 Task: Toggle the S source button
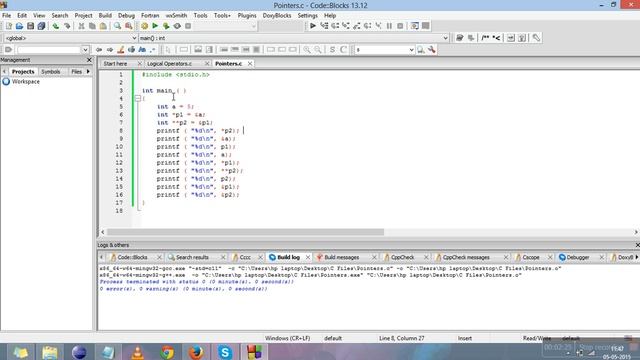coord(332,50)
